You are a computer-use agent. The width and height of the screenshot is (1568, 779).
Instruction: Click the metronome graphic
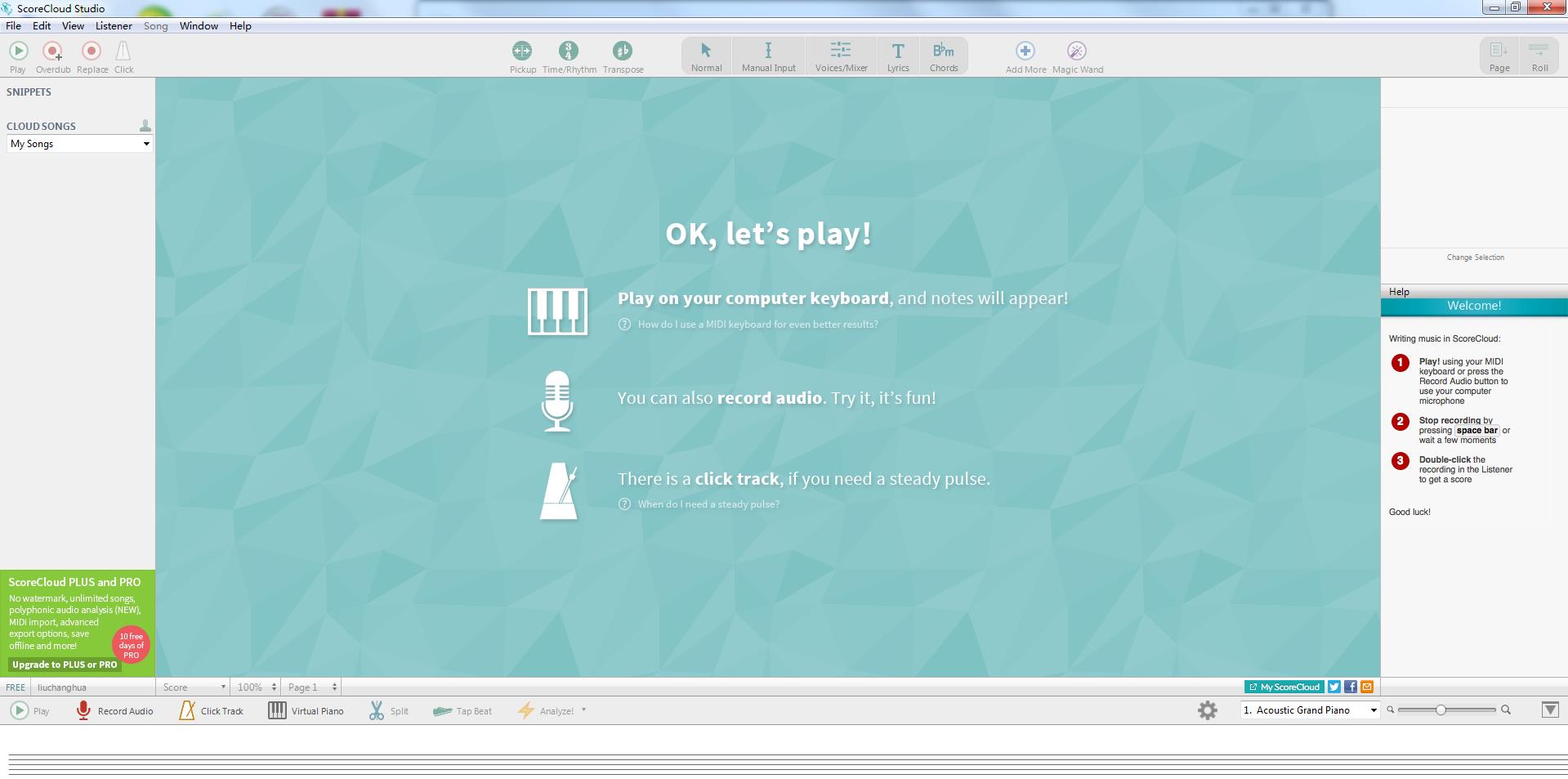pos(559,491)
